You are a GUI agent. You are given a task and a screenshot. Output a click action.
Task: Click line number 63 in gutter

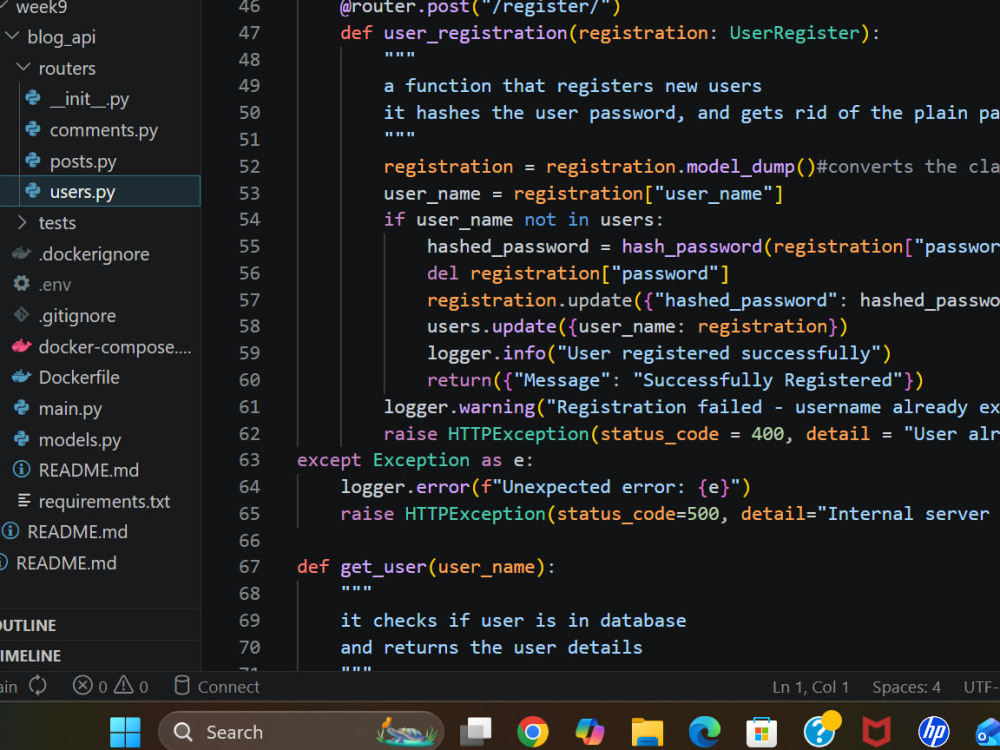[249, 460]
